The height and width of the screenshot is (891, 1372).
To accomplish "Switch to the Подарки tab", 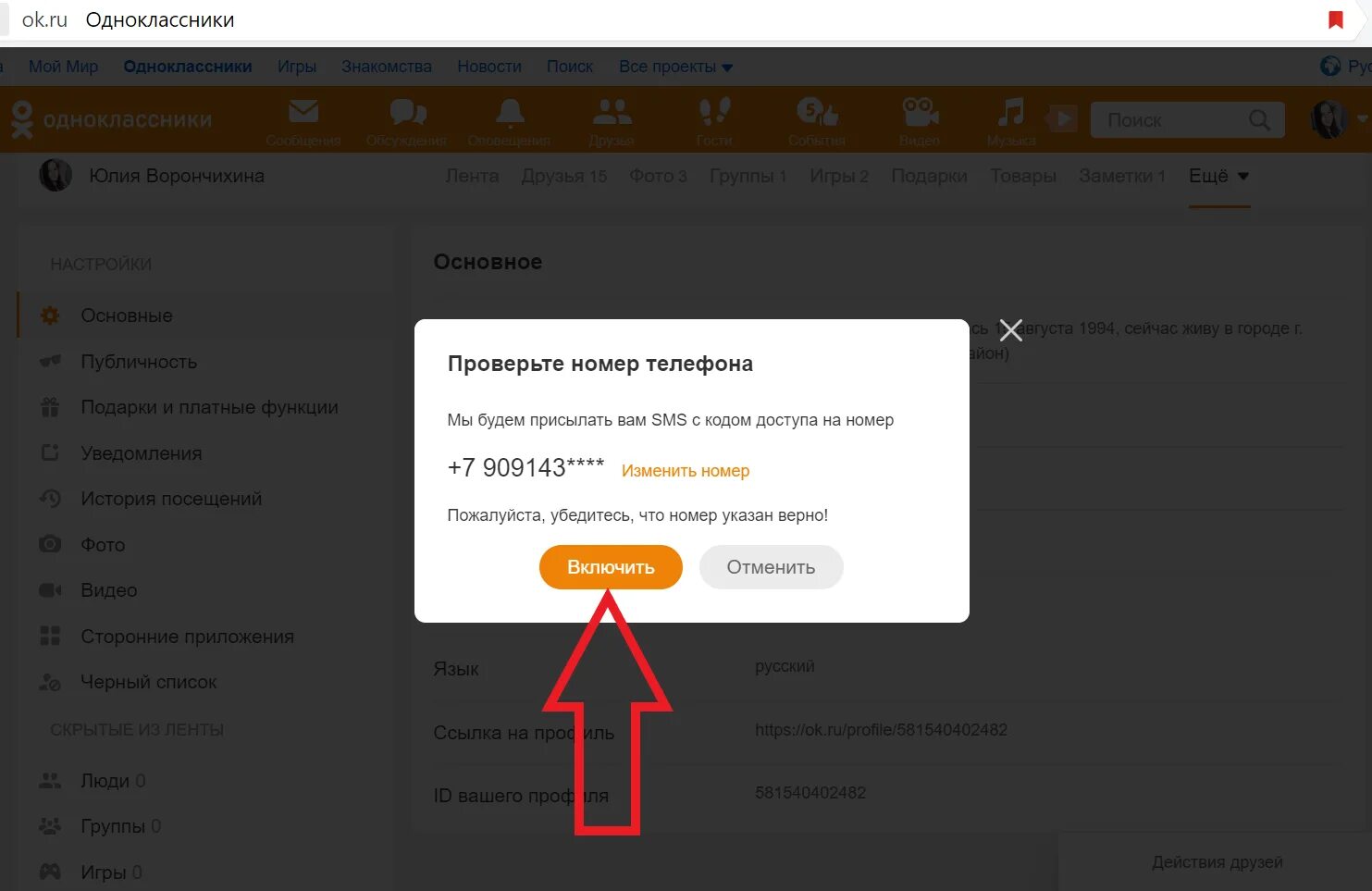I will click(929, 176).
